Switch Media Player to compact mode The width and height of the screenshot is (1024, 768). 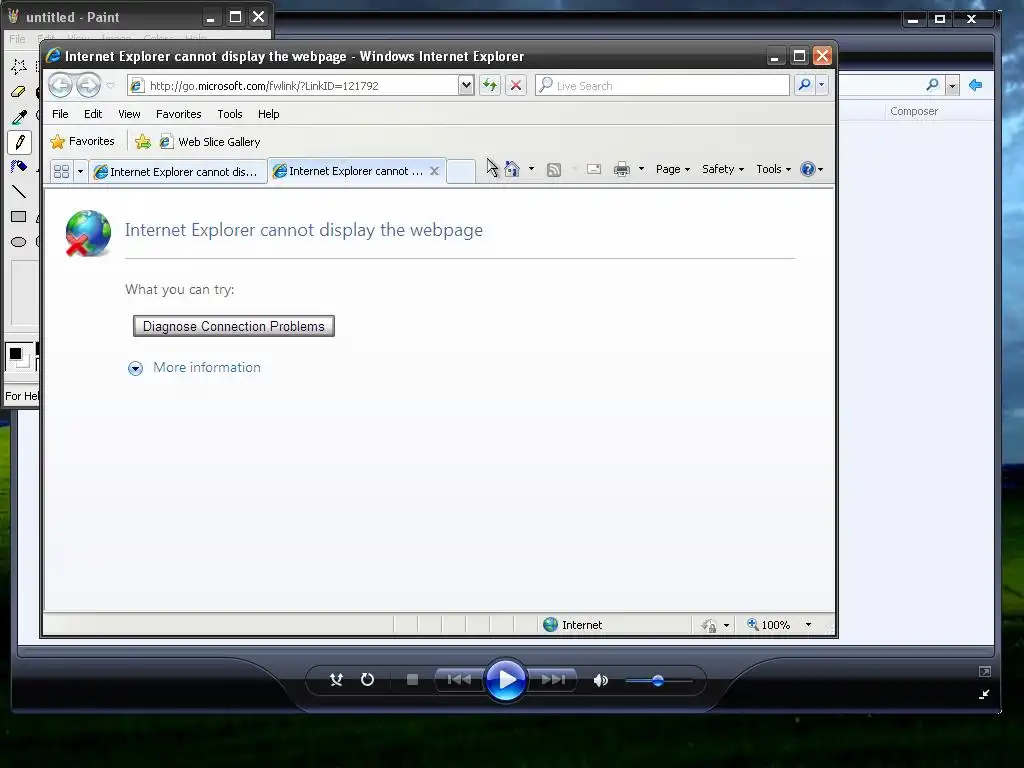985,695
